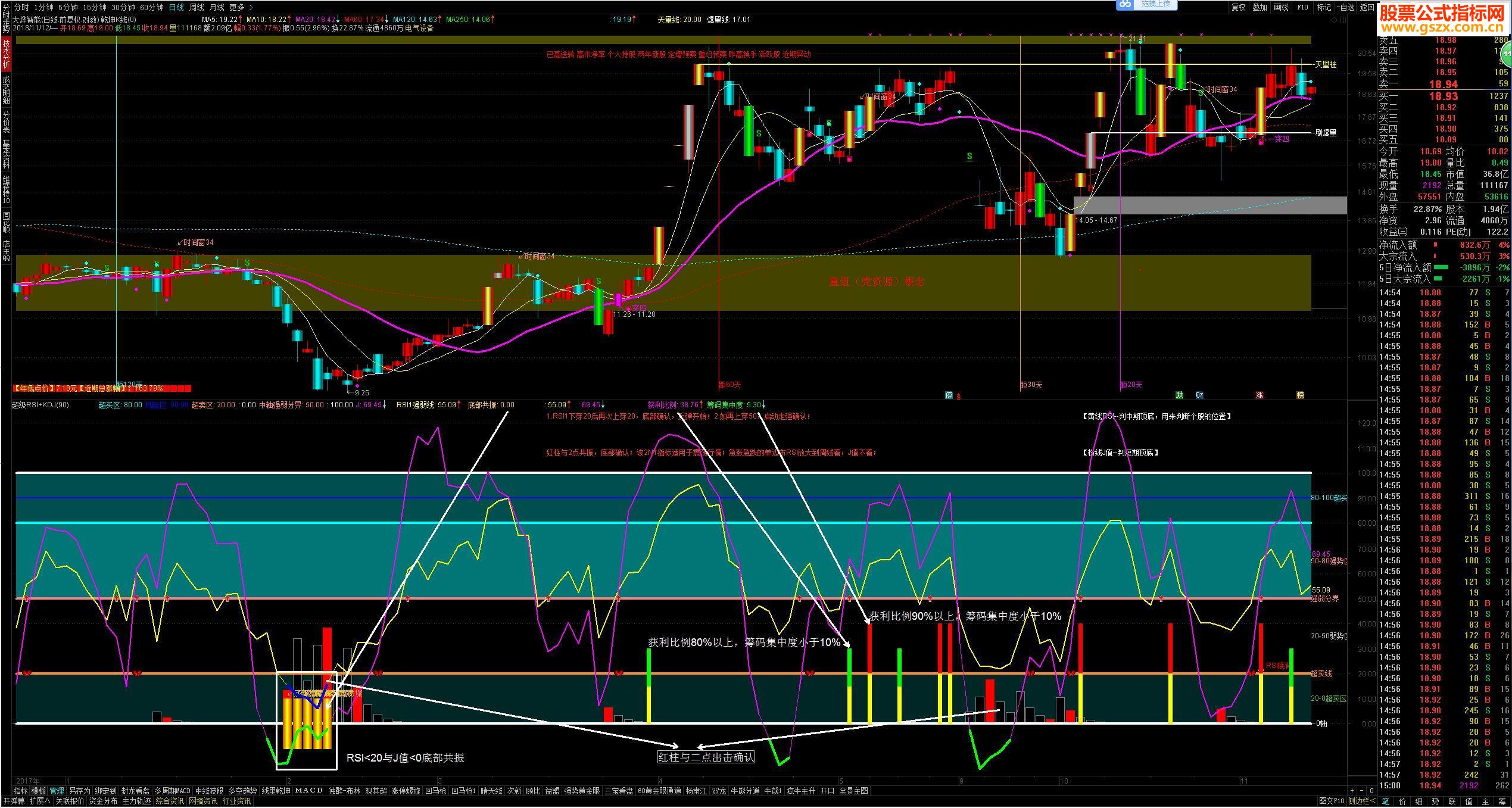Open 分价表 in the left sidebar
1512x808 pixels.
point(6,122)
